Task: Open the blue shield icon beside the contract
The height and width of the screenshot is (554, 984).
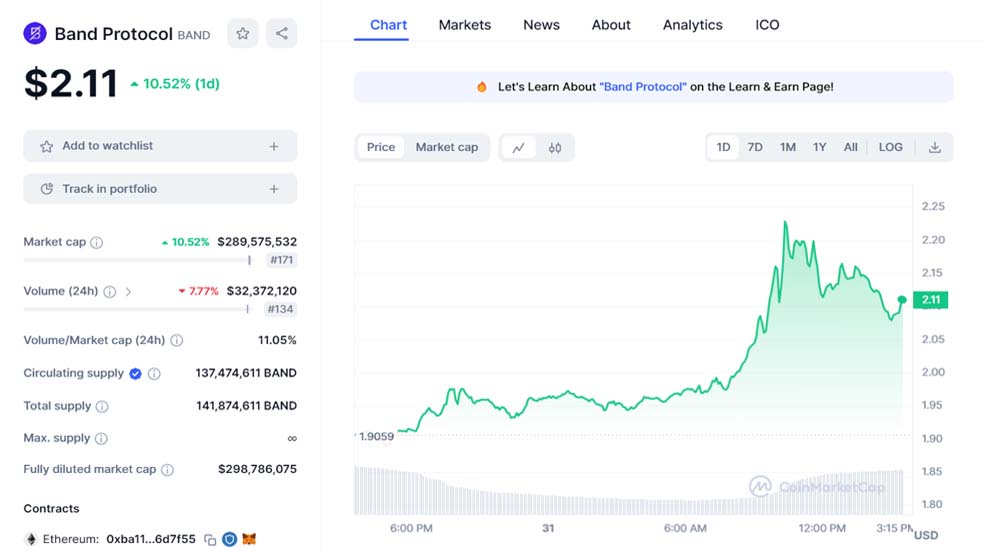Action: click(x=230, y=539)
